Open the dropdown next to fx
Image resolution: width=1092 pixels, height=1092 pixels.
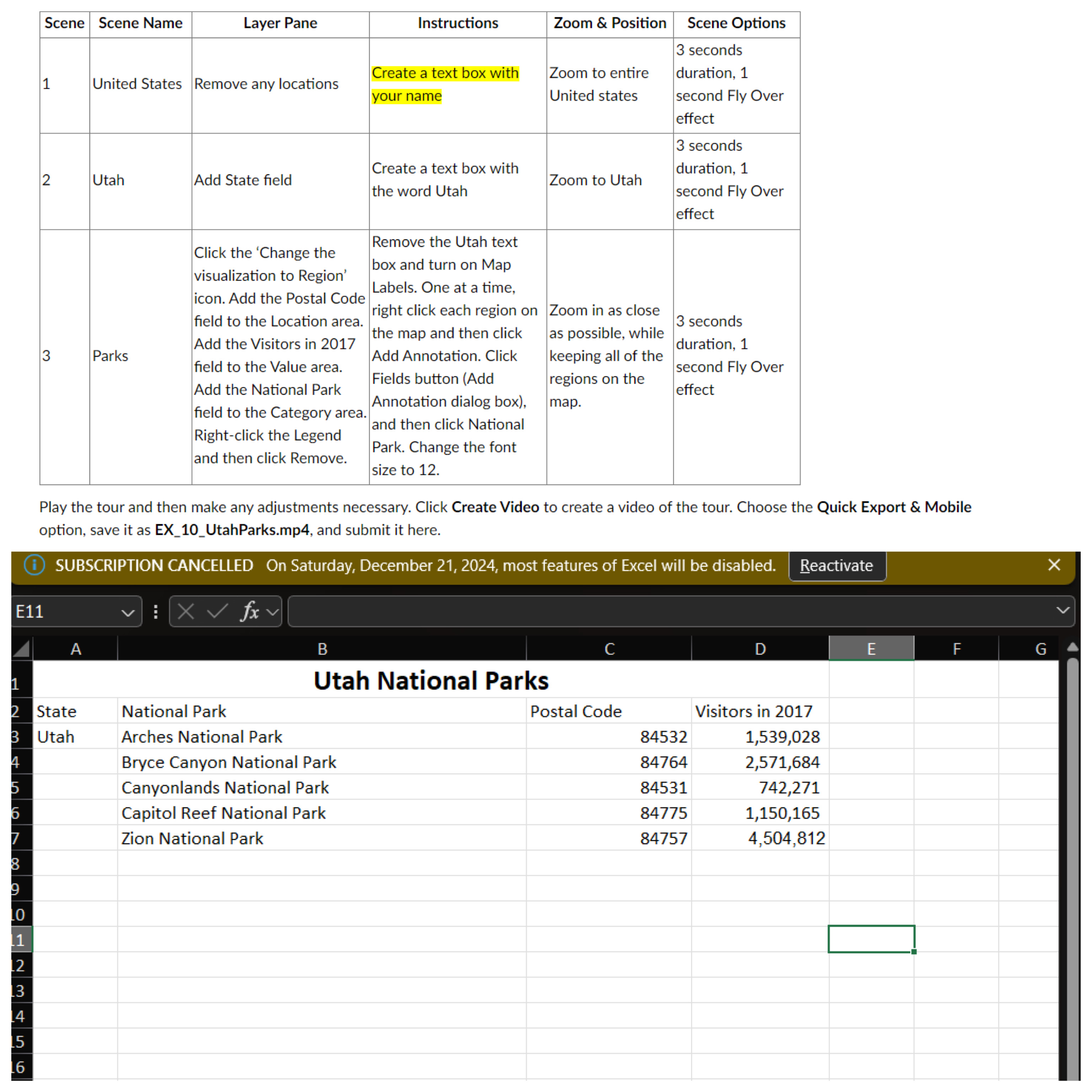coord(272,612)
